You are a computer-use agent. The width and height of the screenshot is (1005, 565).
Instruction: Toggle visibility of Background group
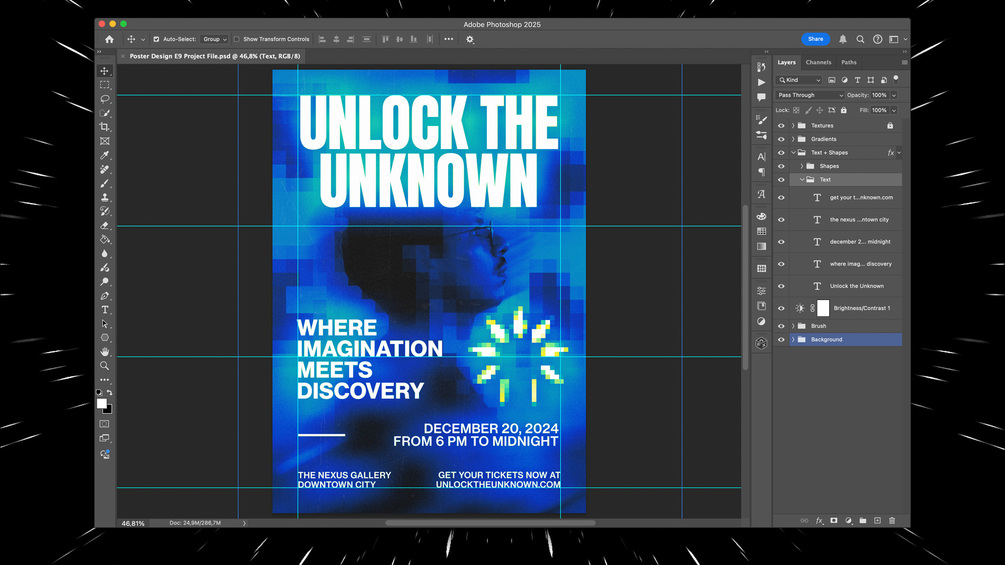pyautogui.click(x=781, y=340)
